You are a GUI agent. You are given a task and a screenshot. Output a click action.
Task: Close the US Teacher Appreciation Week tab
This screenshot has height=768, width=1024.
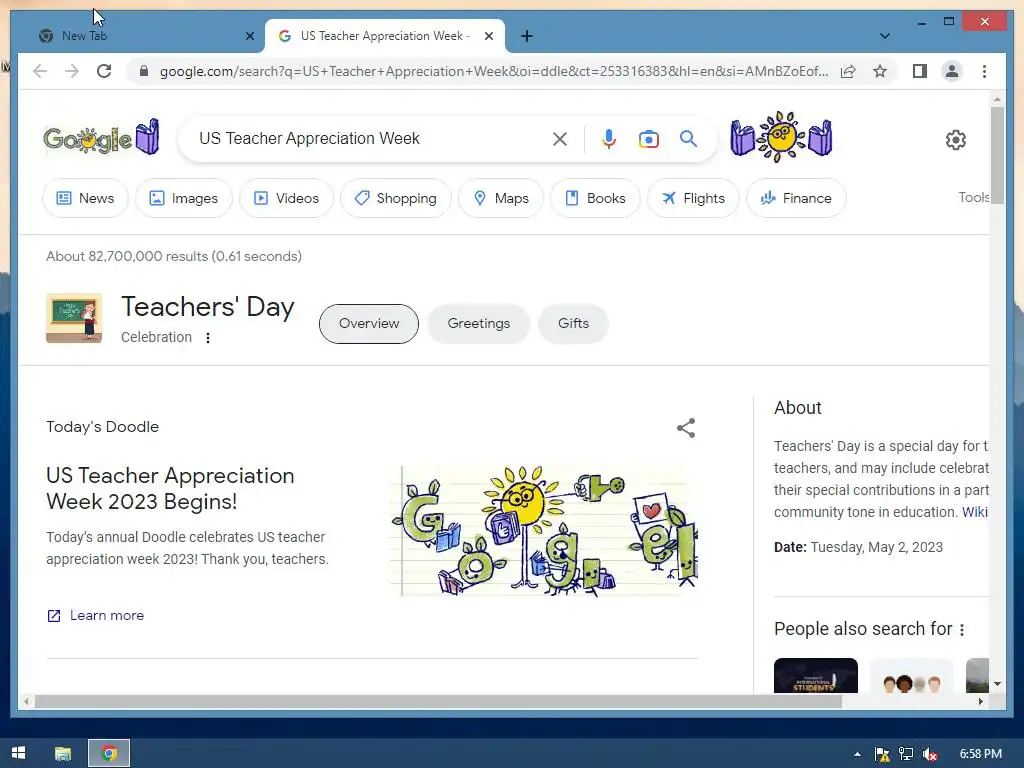(x=488, y=36)
